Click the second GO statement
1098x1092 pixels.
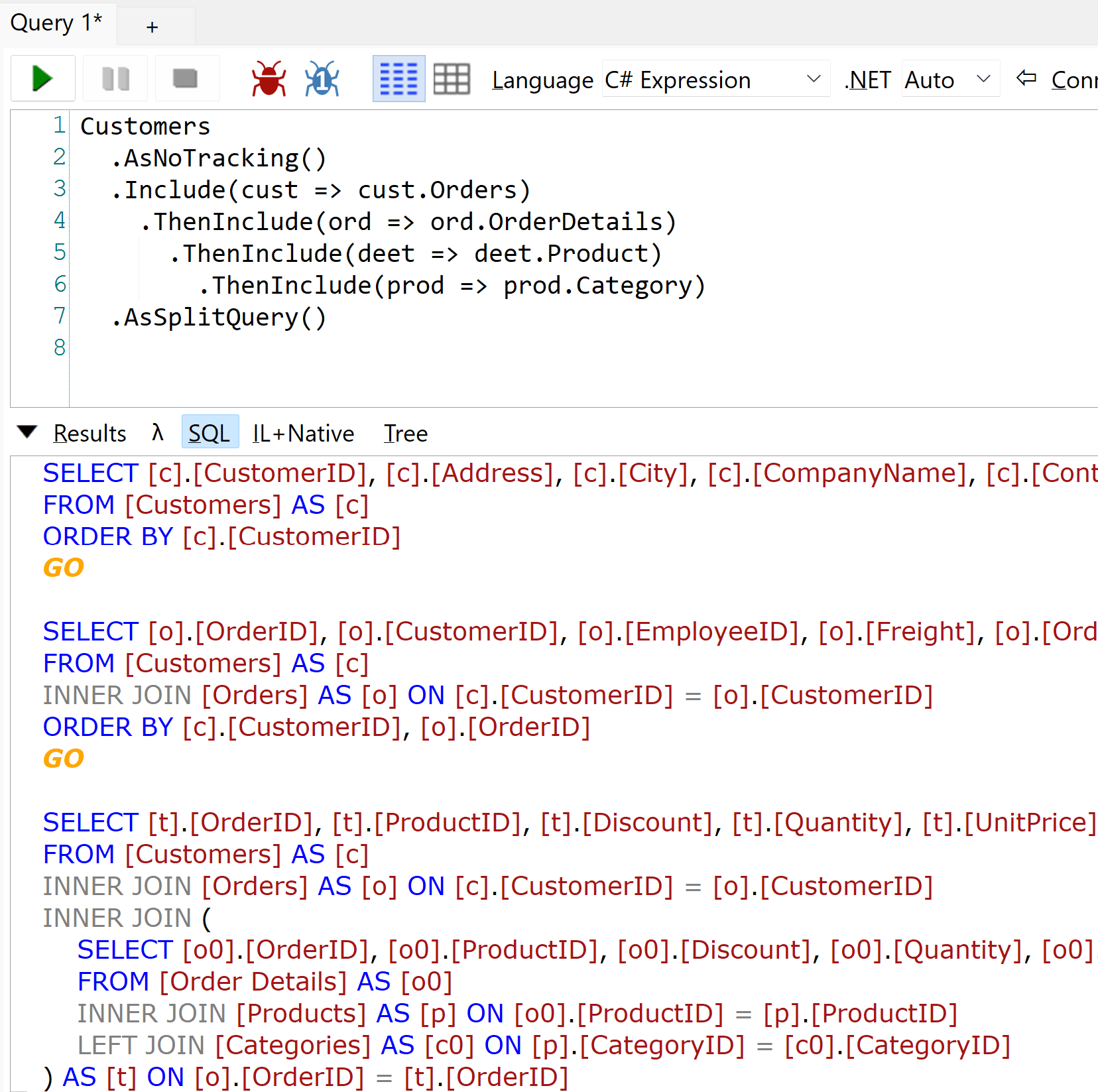(x=64, y=758)
